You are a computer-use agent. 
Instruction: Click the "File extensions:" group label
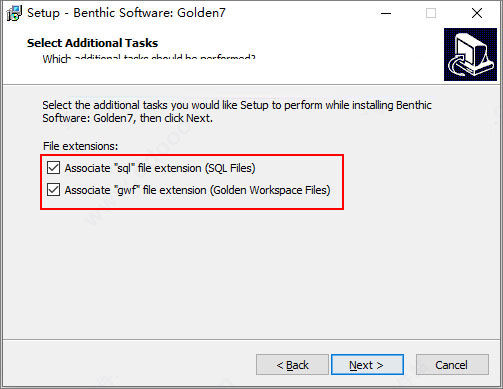click(x=80, y=146)
